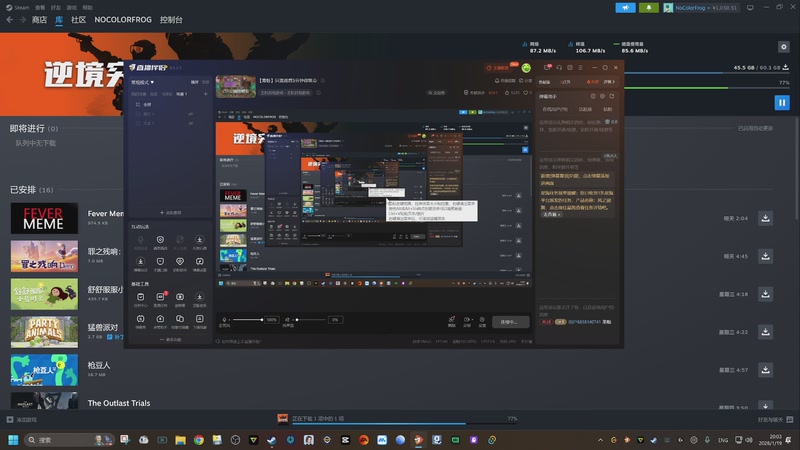This screenshot has width=800, height=450.
Task: Open hamburger menu in streaming app title bar
Action: (x=580, y=67)
